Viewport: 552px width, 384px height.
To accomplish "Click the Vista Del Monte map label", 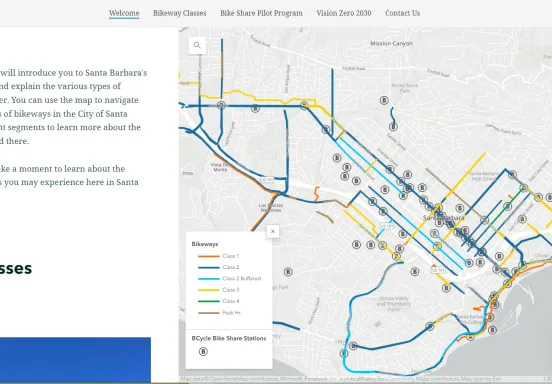I will point(220,167).
